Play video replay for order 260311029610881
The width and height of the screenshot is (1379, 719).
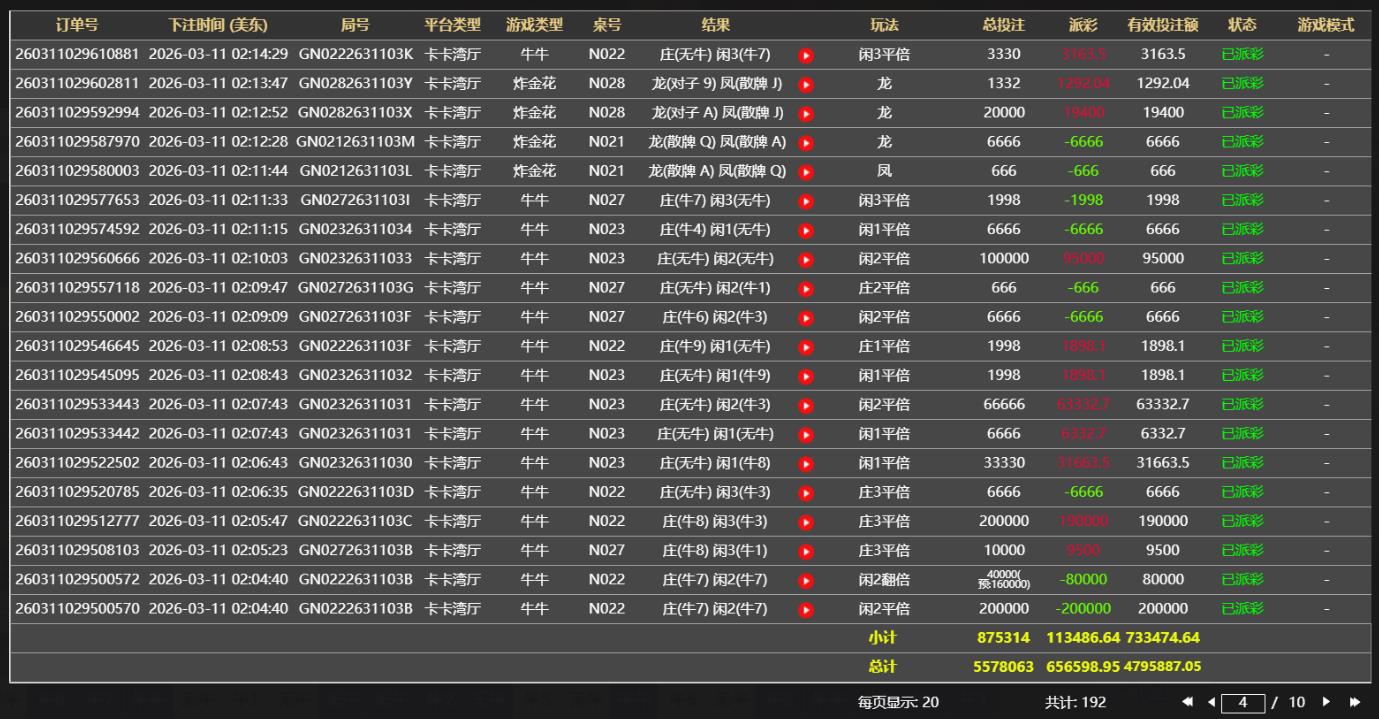click(x=806, y=55)
